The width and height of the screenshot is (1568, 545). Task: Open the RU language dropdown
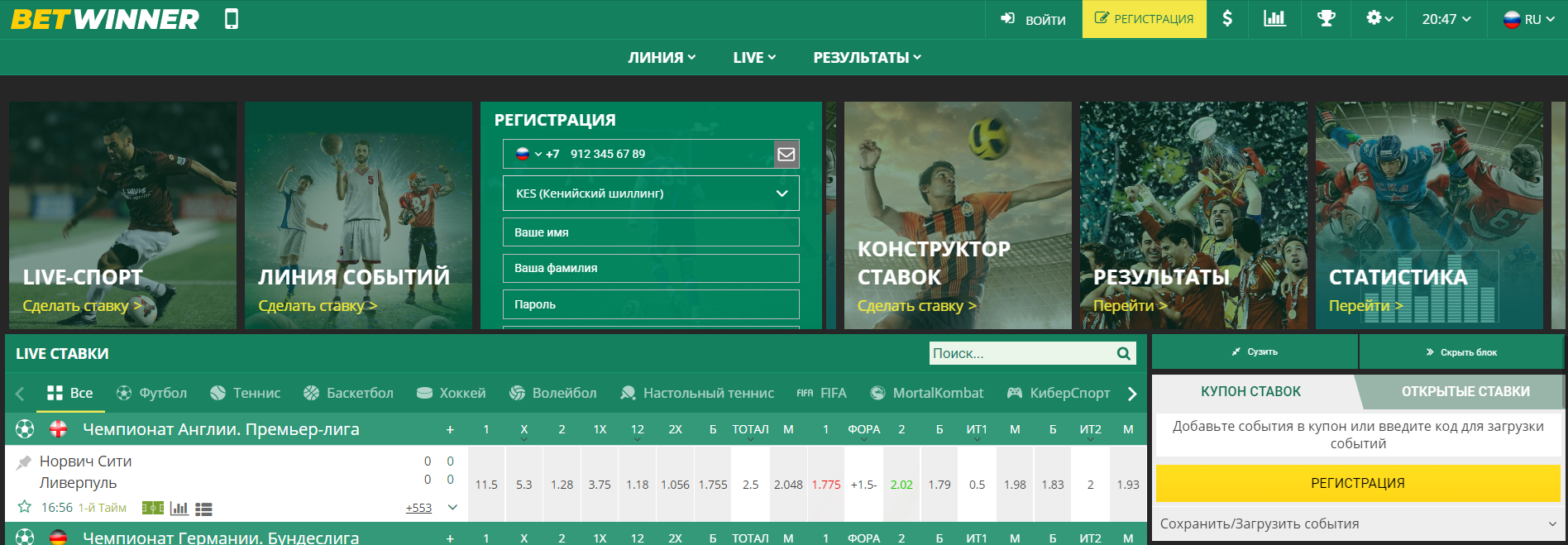pyautogui.click(x=1528, y=19)
